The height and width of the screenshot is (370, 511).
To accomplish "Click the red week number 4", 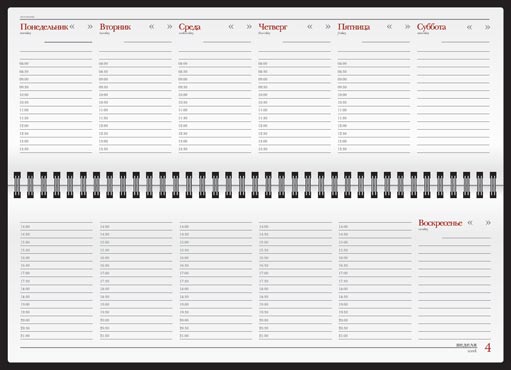I will [488, 348].
